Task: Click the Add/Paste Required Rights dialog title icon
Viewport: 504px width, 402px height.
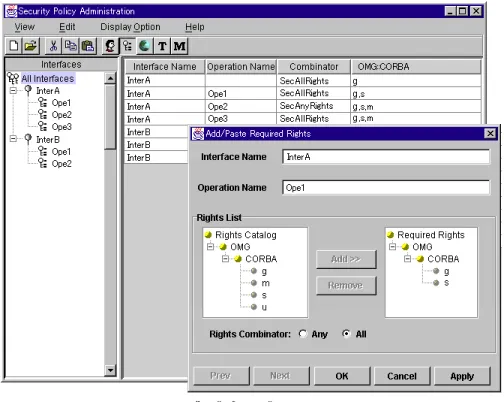Action: pyautogui.click(x=198, y=134)
